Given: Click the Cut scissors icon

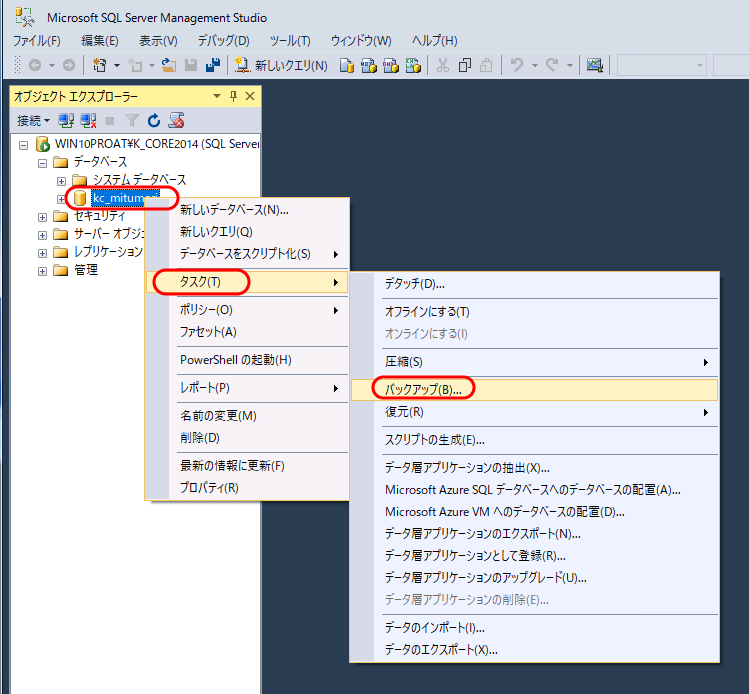Looking at the screenshot, I should click(443, 65).
